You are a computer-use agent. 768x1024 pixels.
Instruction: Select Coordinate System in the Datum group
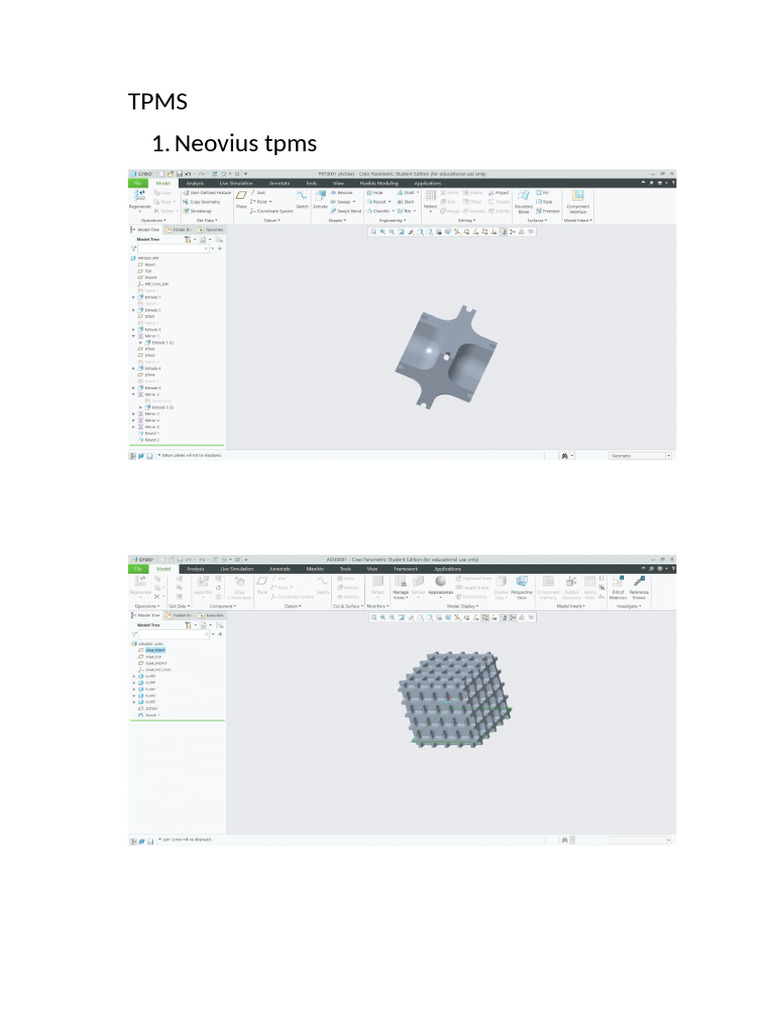click(x=272, y=212)
